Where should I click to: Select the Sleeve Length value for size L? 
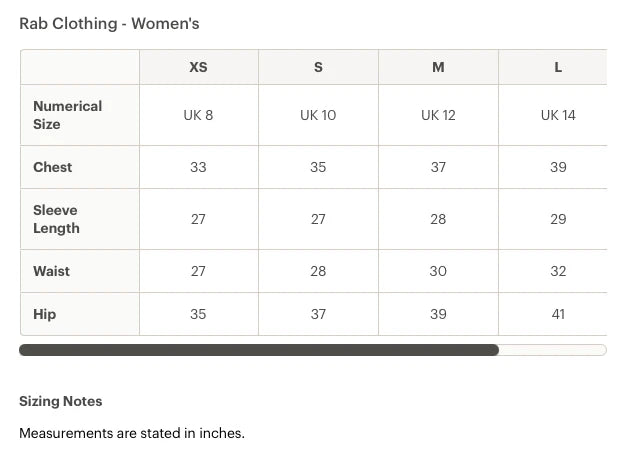[x=558, y=219]
